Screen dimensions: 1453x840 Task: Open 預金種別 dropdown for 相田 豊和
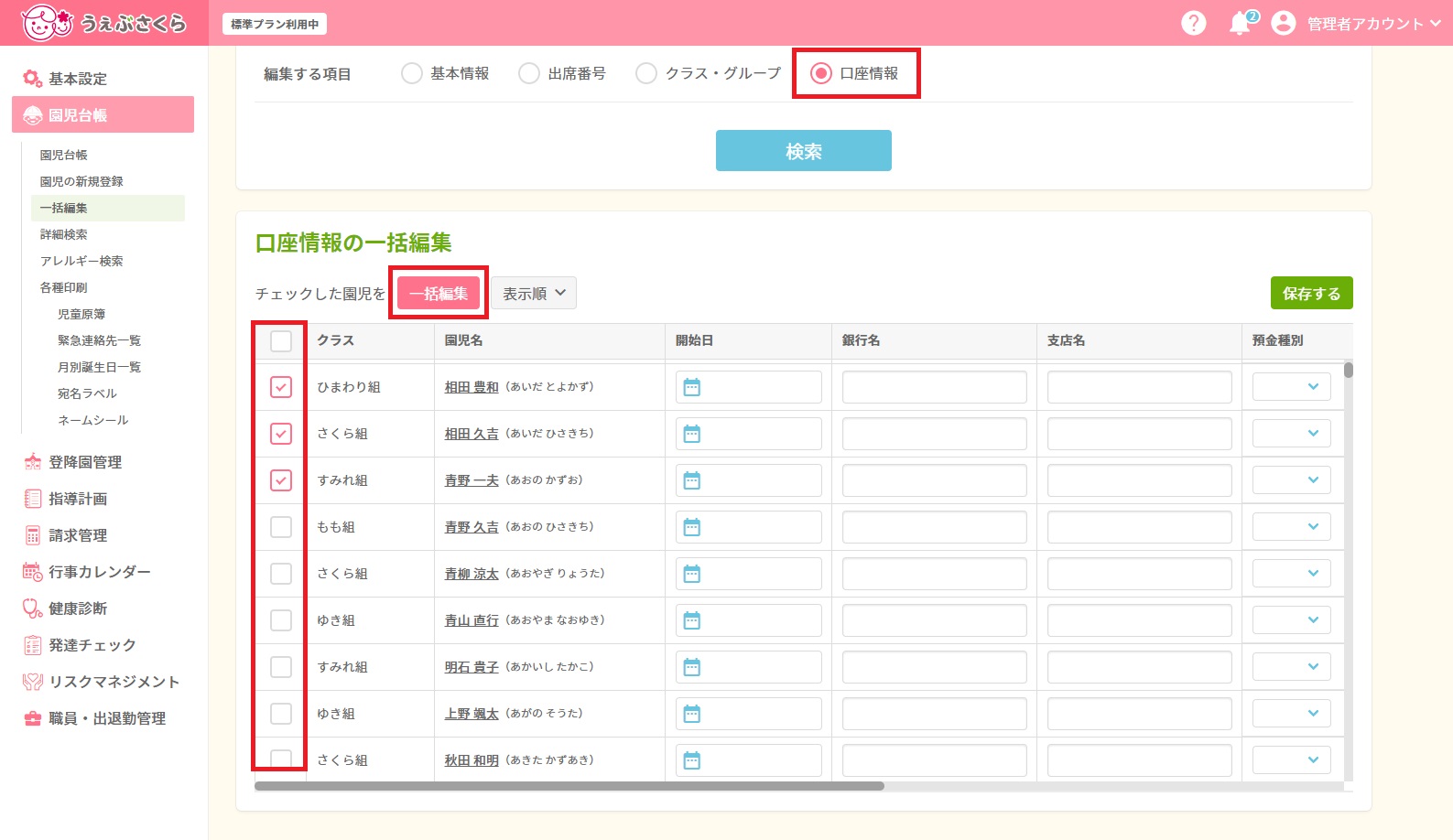1291,387
